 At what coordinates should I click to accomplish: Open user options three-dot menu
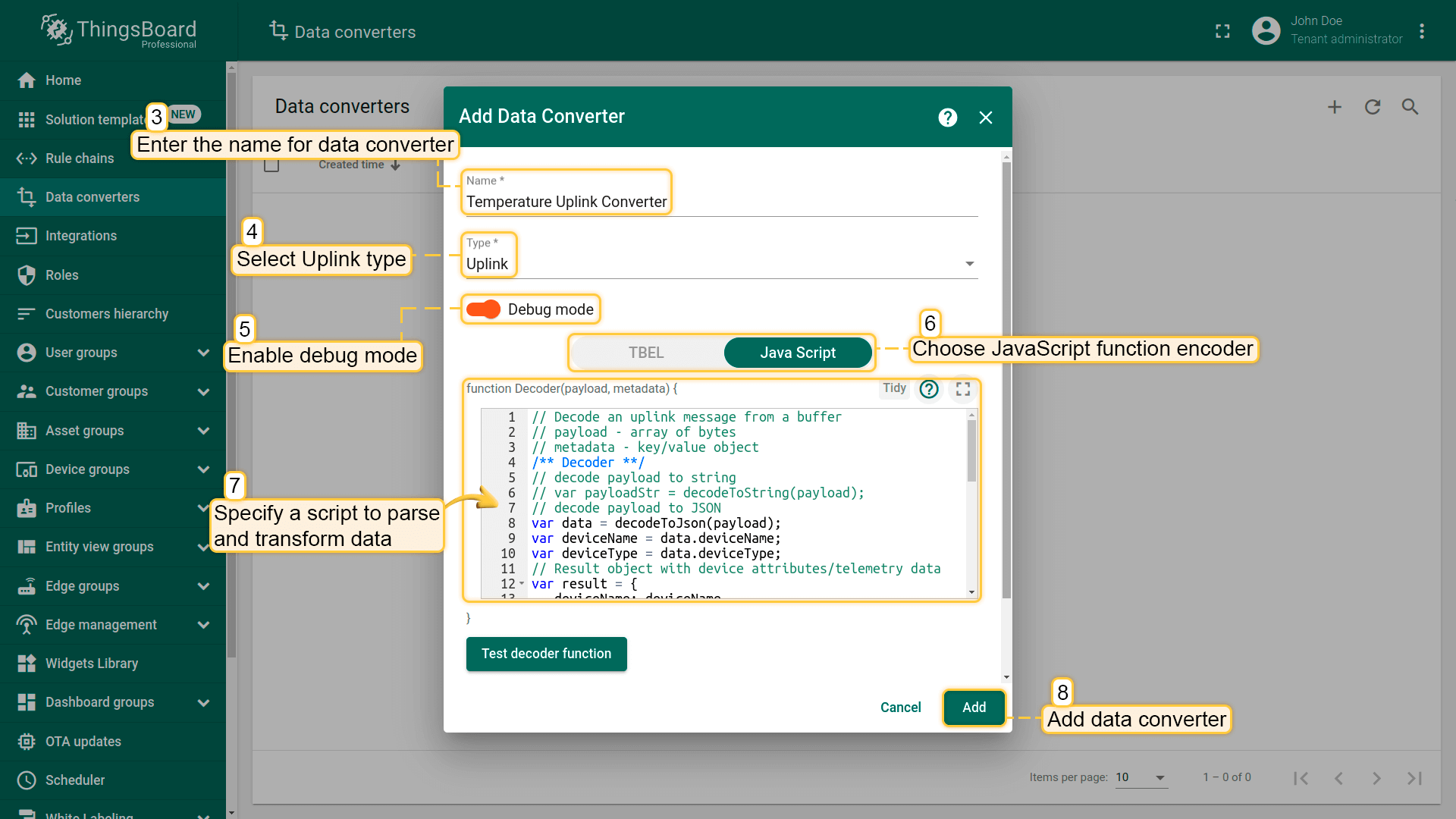[x=1422, y=31]
